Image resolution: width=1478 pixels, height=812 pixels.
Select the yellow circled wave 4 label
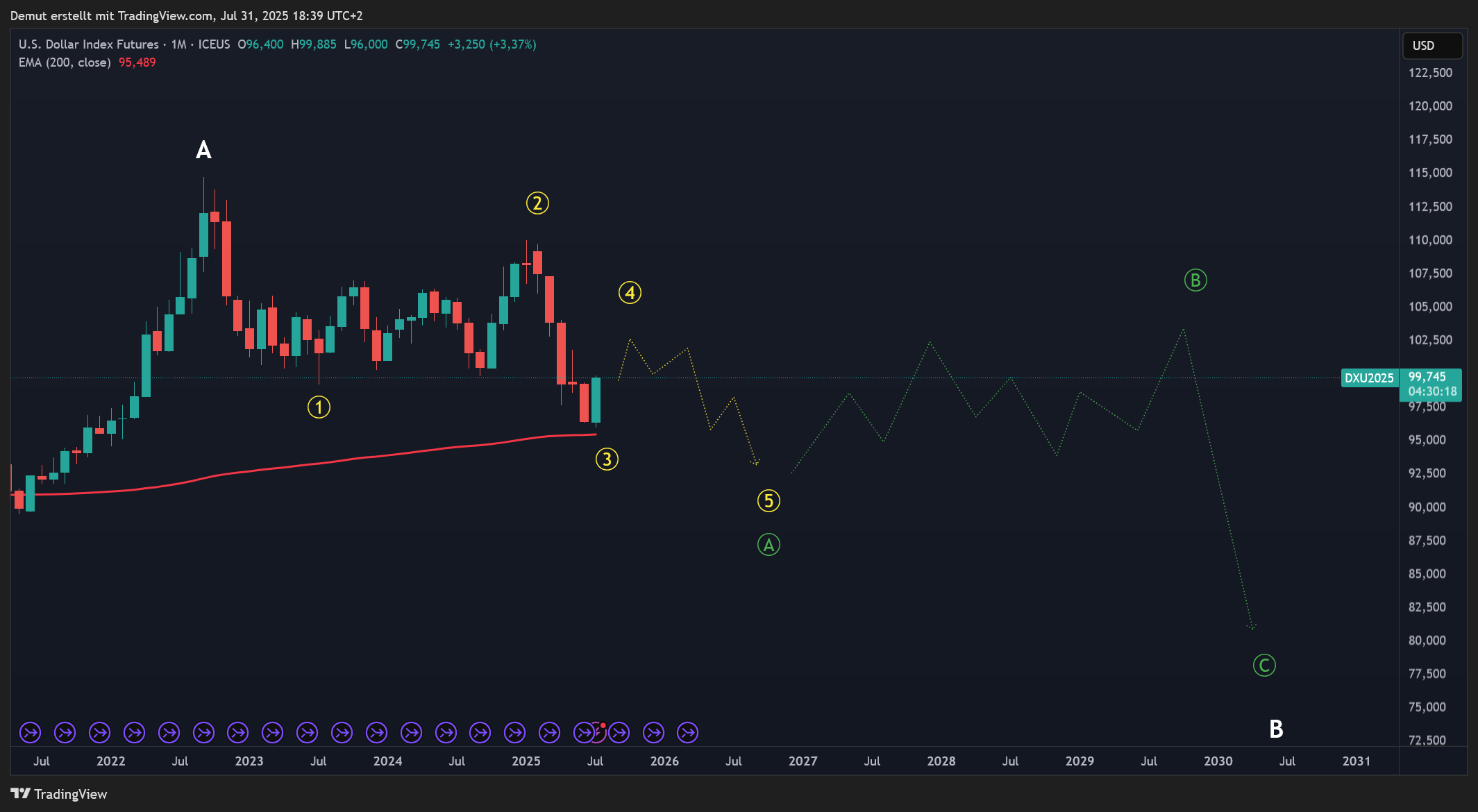tap(630, 293)
